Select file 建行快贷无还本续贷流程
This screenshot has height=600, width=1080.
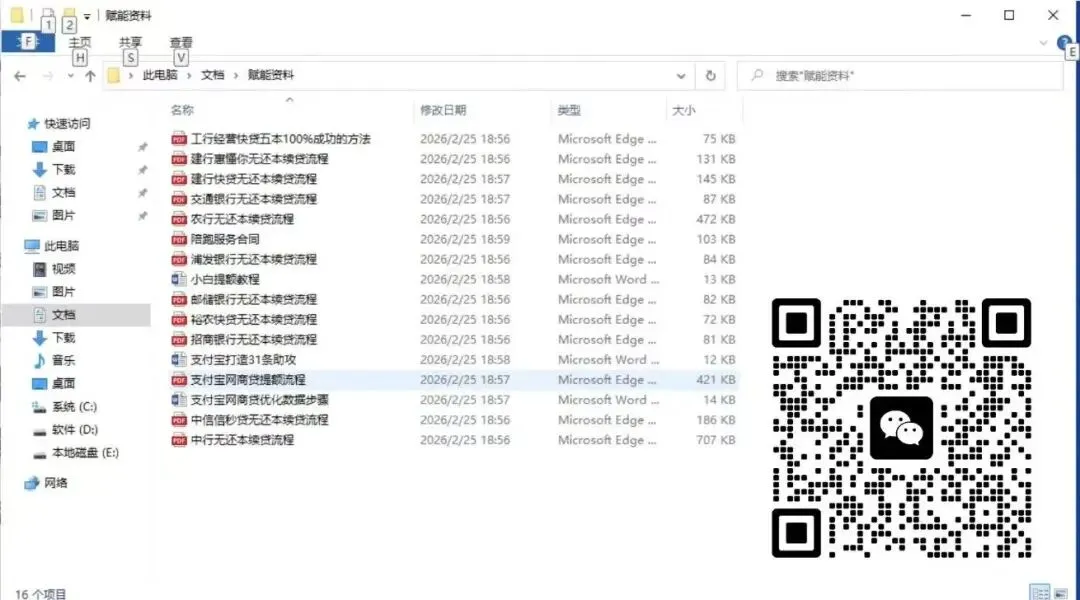click(253, 179)
